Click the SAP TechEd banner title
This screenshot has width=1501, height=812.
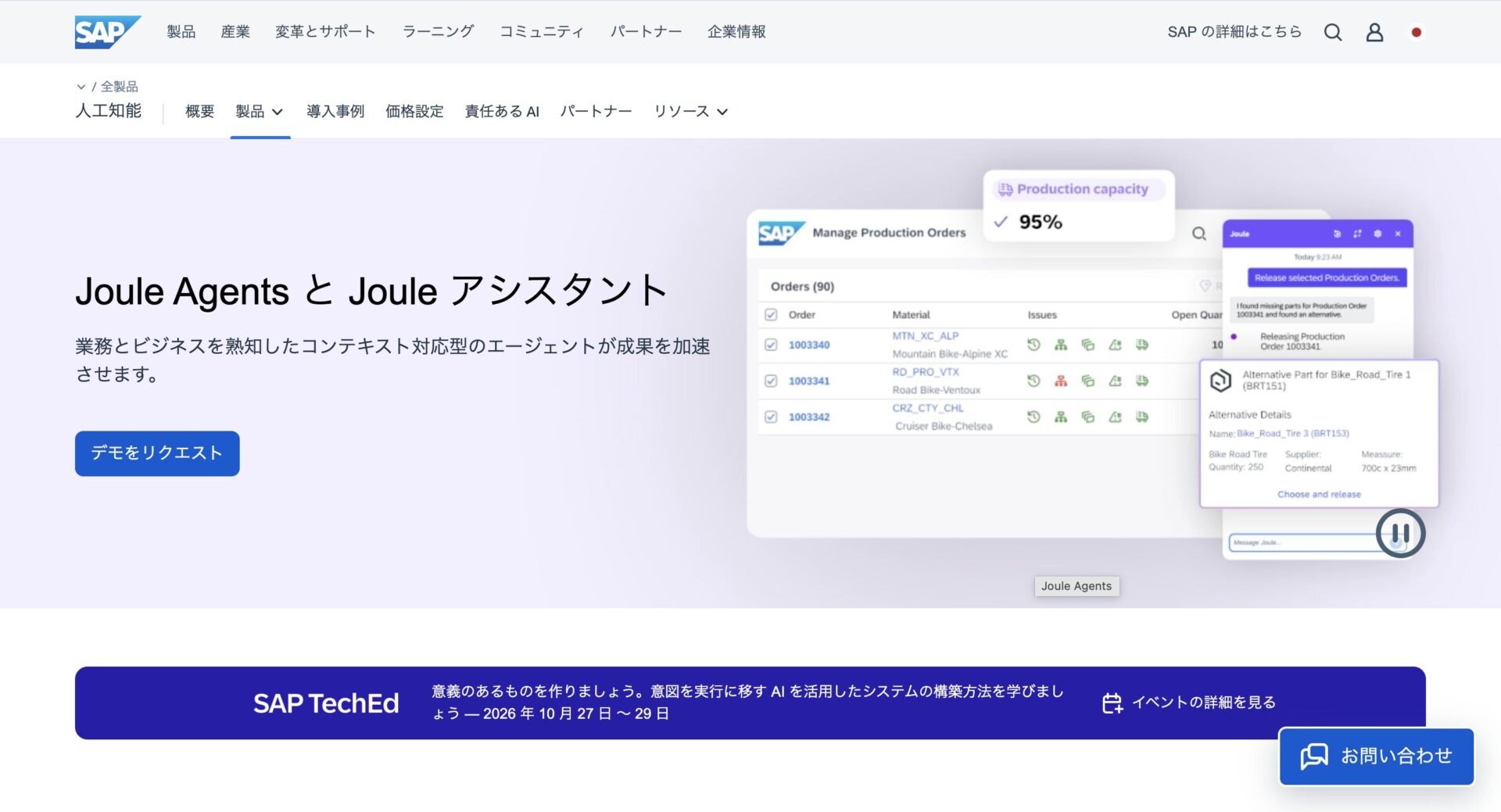coord(326,703)
